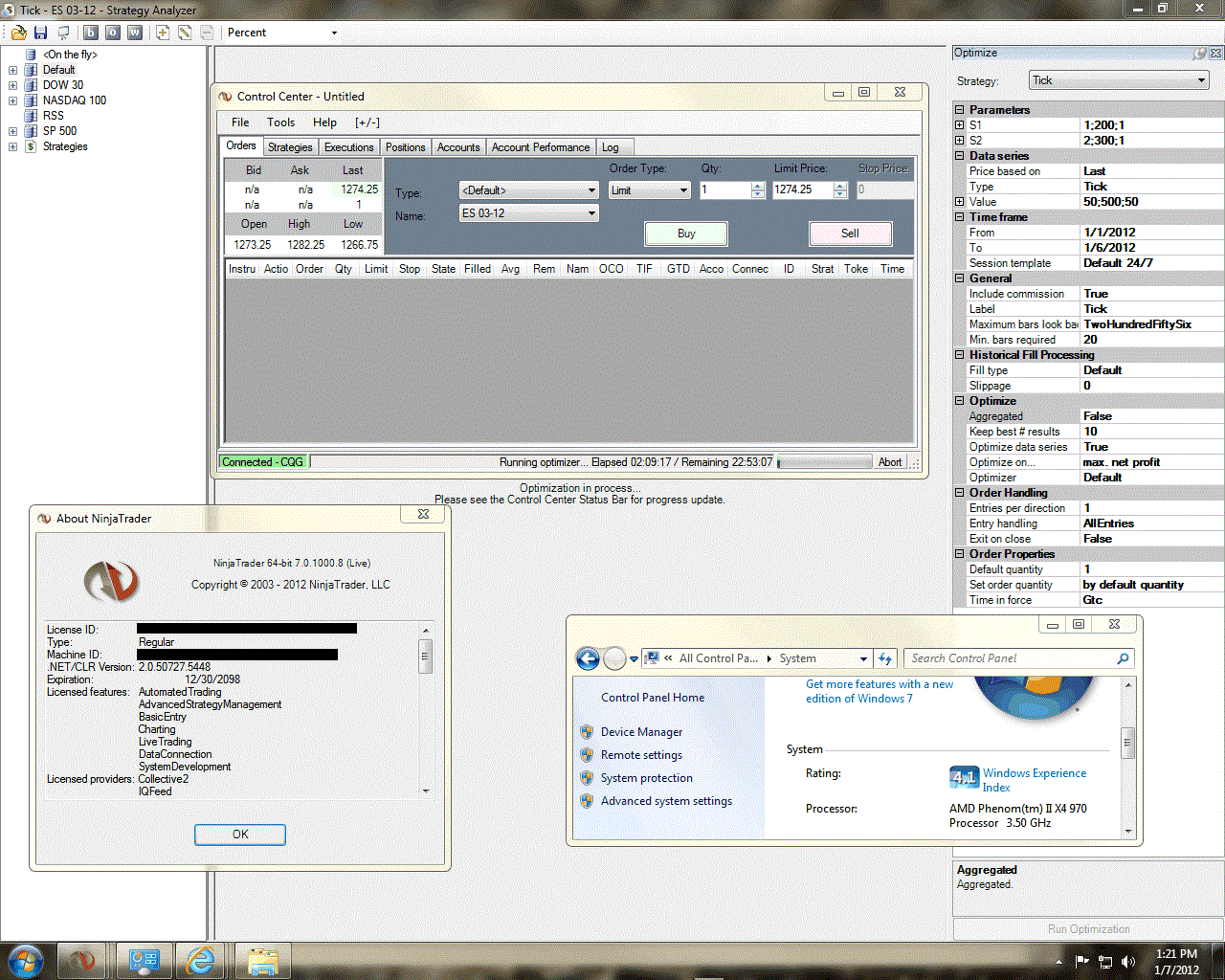Expand the S1 parameter row
1225x980 pixels.
point(960,125)
